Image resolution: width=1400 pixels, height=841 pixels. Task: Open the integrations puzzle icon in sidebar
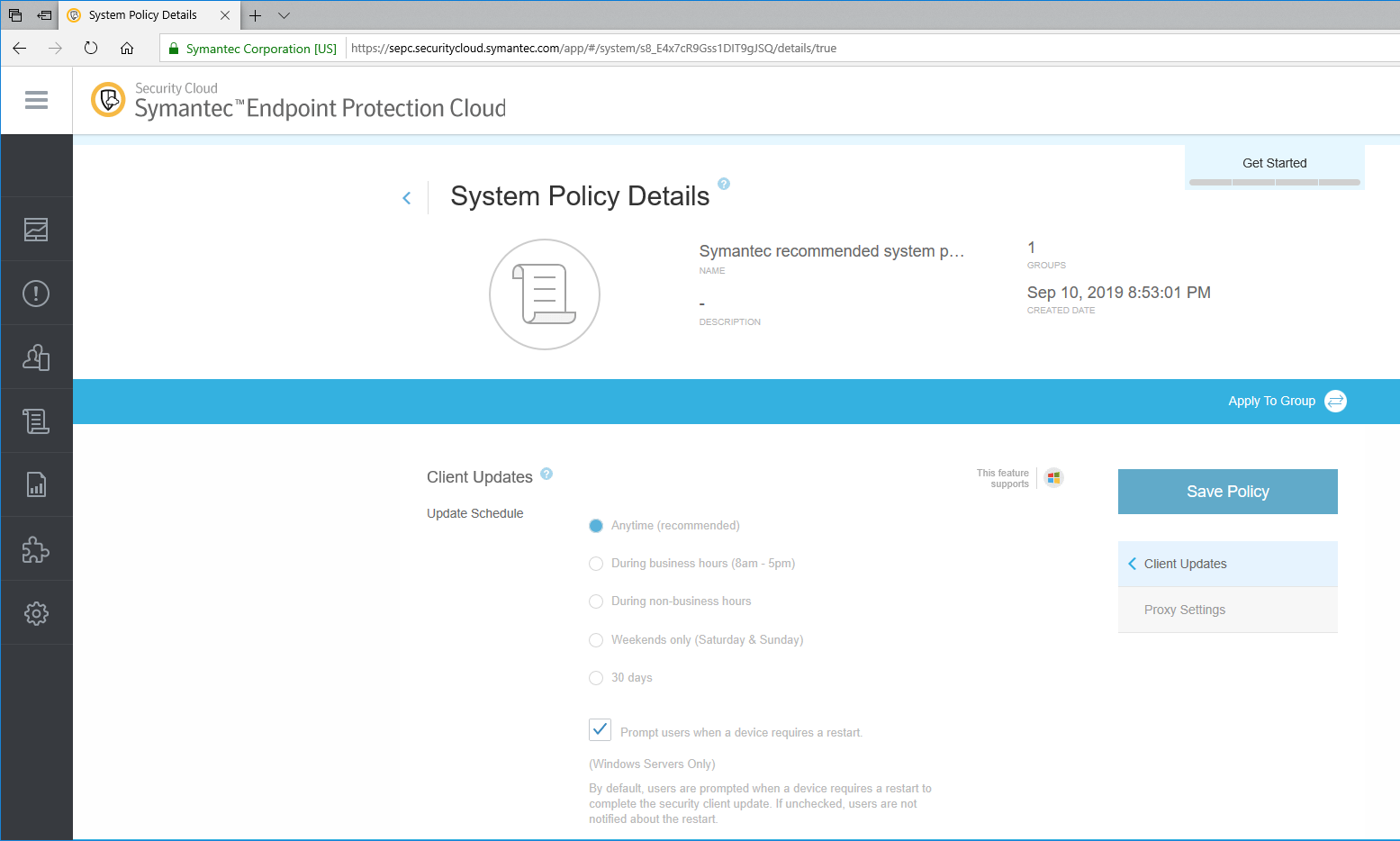pyautogui.click(x=36, y=549)
